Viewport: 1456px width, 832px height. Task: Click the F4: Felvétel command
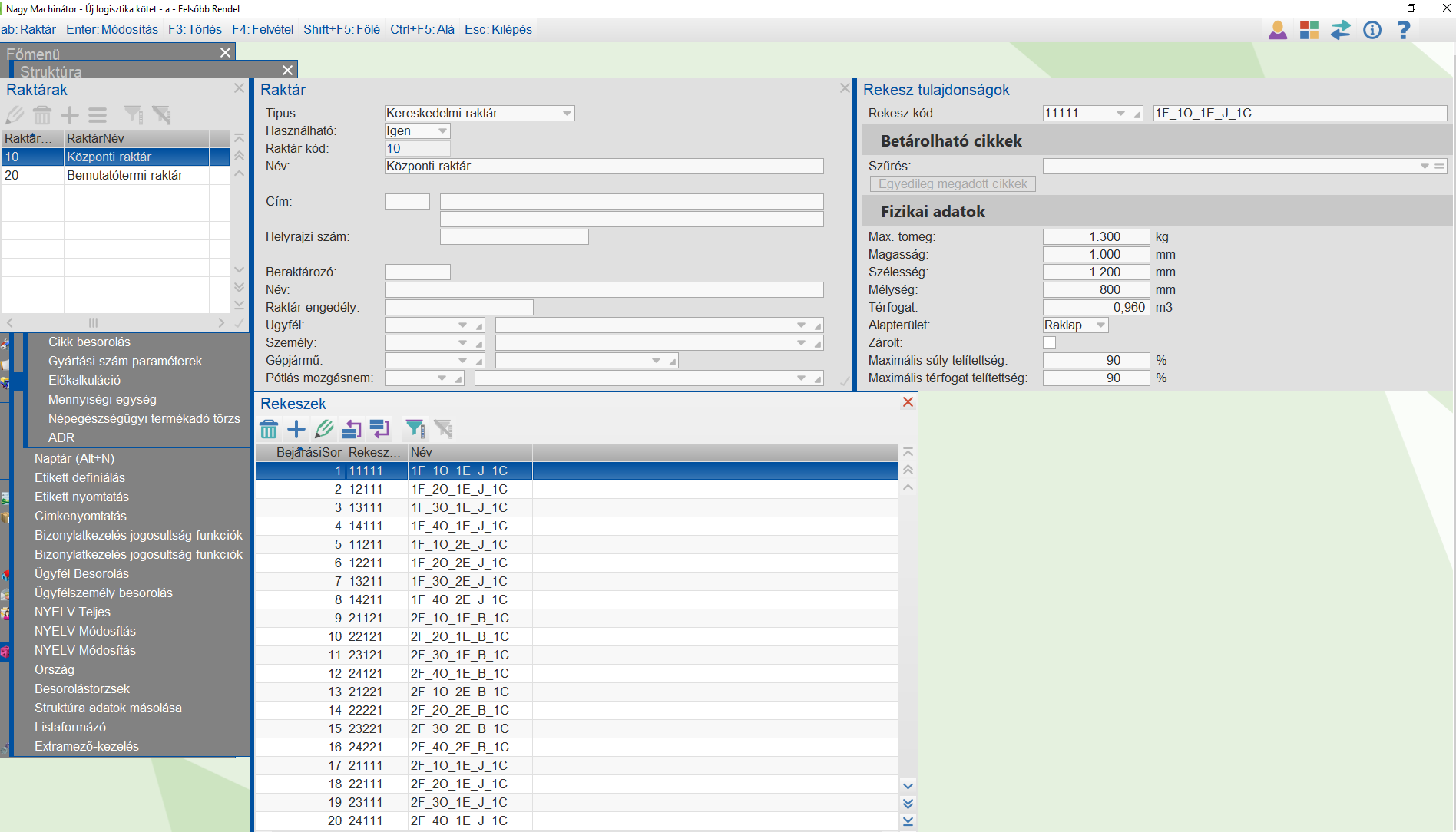point(263,30)
